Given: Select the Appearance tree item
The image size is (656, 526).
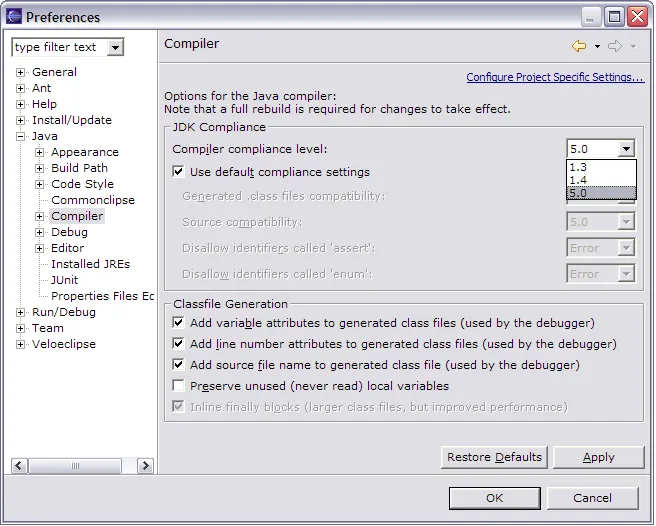Looking at the screenshot, I should 85,152.
